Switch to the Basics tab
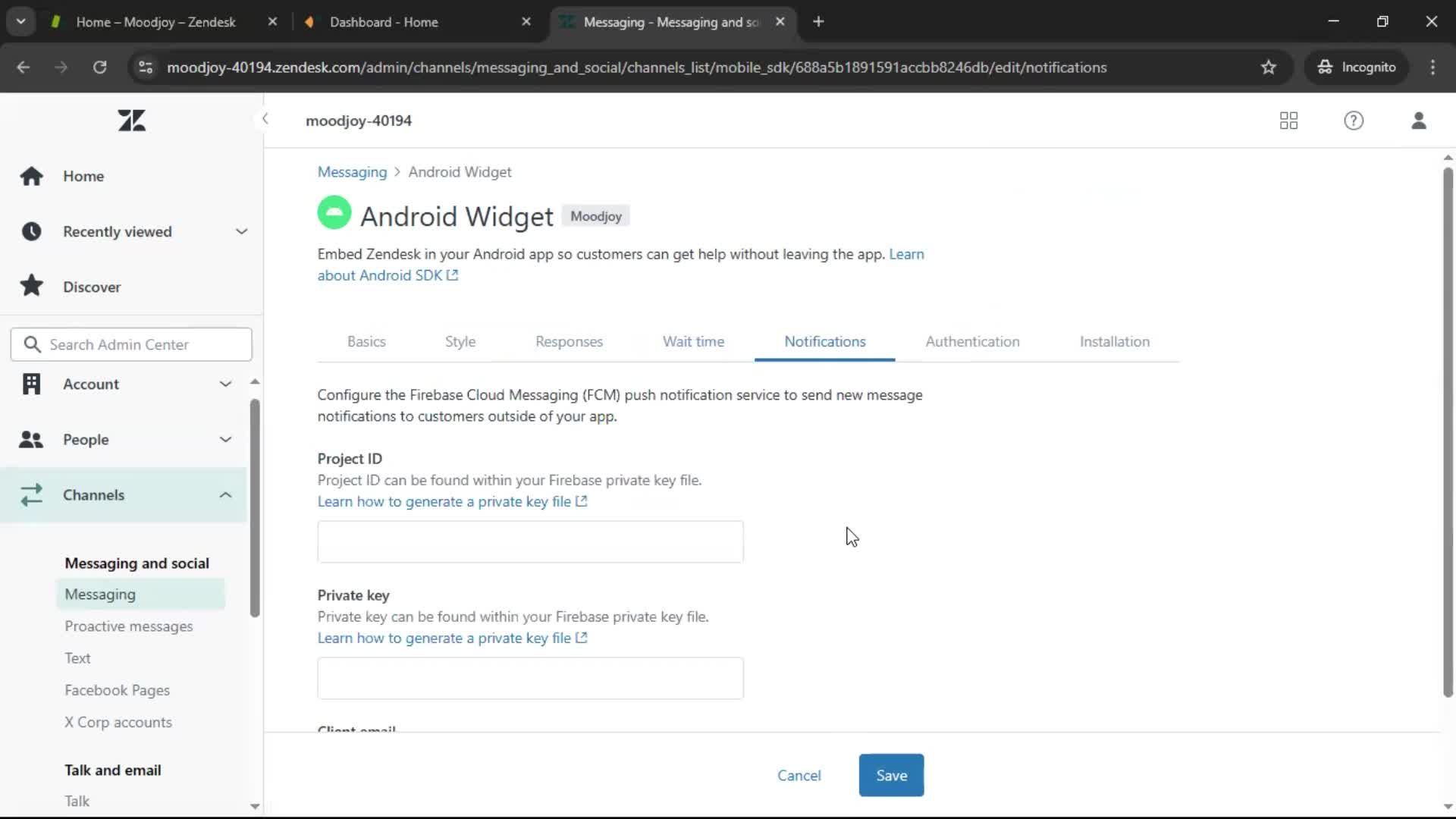 (x=366, y=342)
